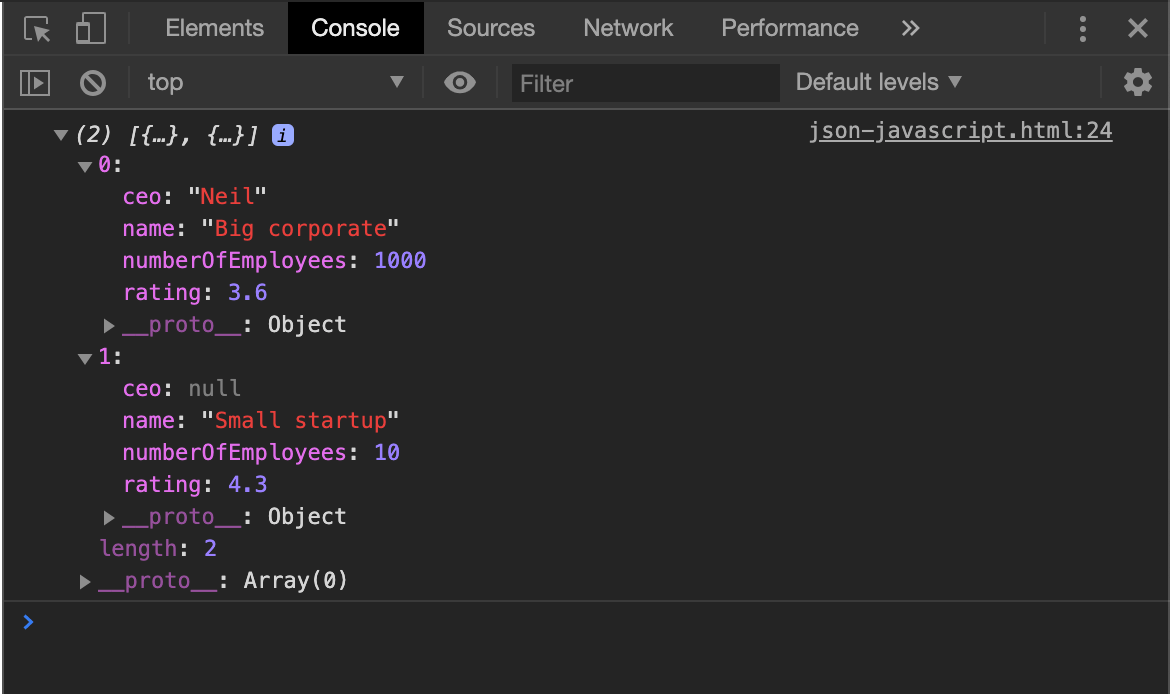Activate the Inspect element picker
Screen dimensions: 1170x694
pyautogui.click(x=34, y=27)
